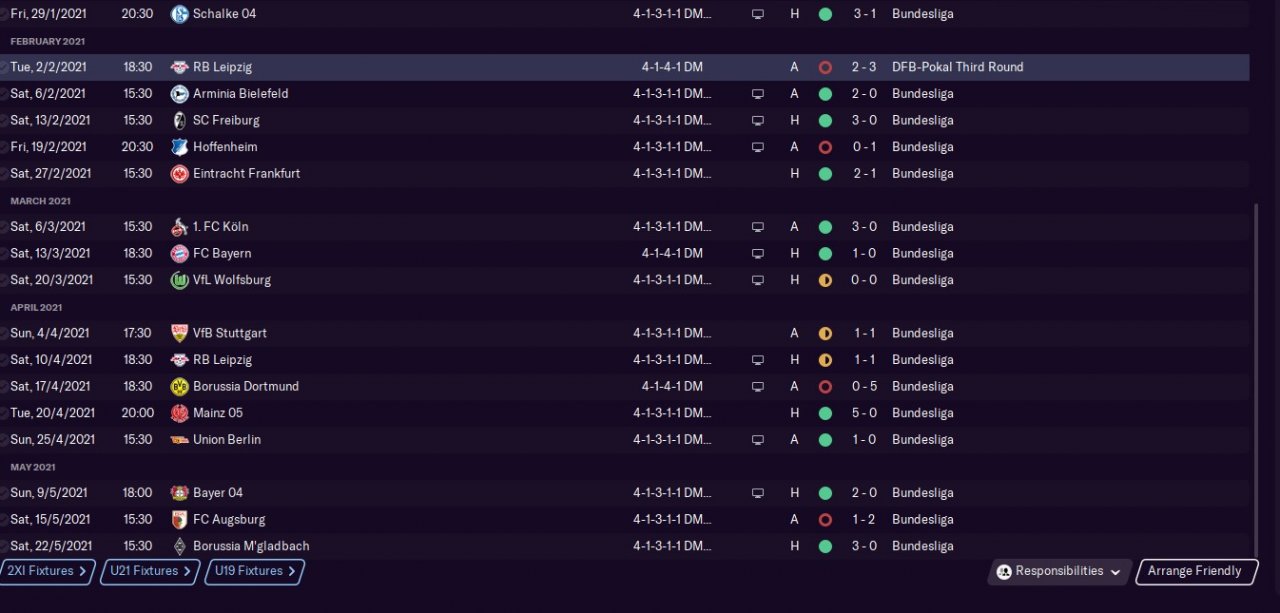1280x613 pixels.
Task: Click the Borussia M'gladbach club badge
Action: 180,546
